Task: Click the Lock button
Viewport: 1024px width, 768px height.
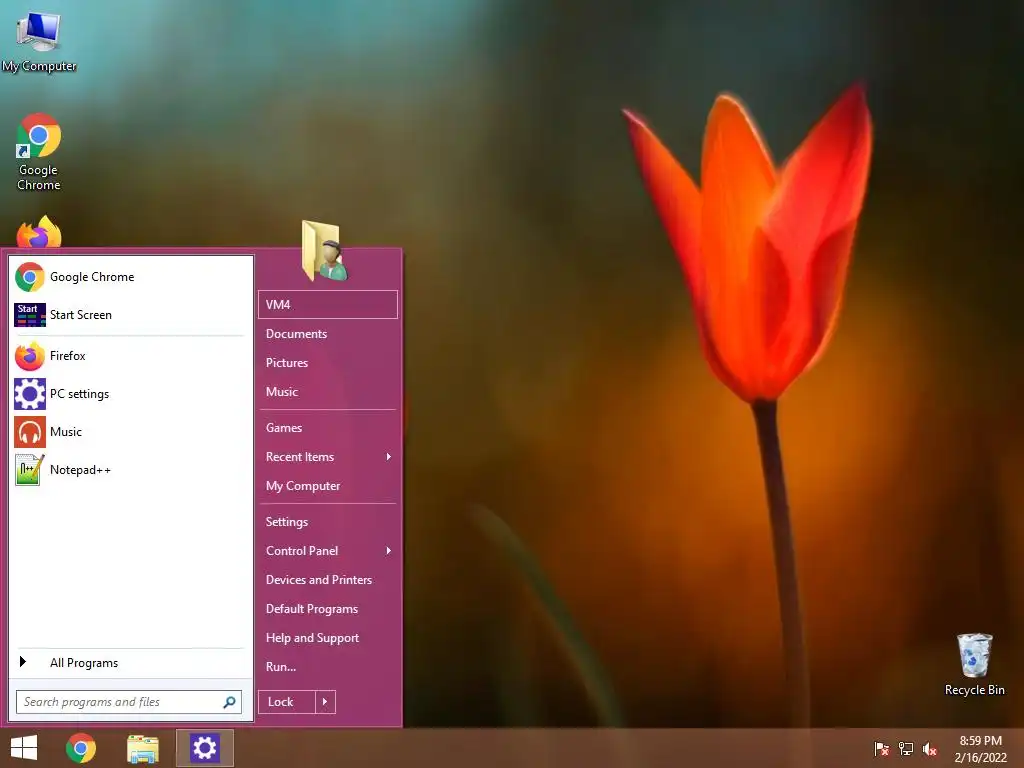Action: 287,702
